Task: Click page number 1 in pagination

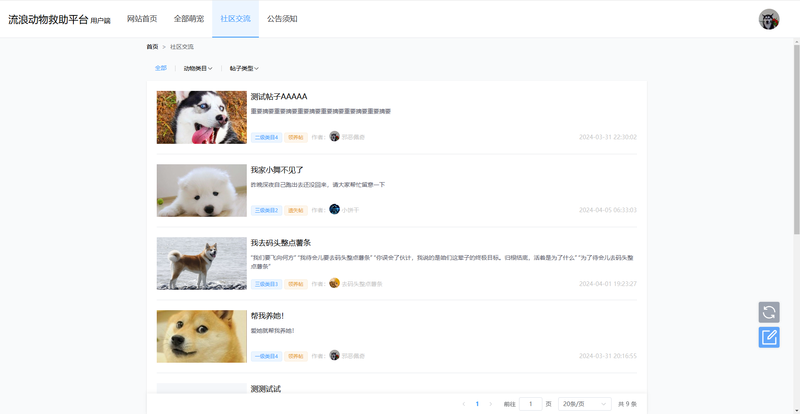Action: [477, 404]
